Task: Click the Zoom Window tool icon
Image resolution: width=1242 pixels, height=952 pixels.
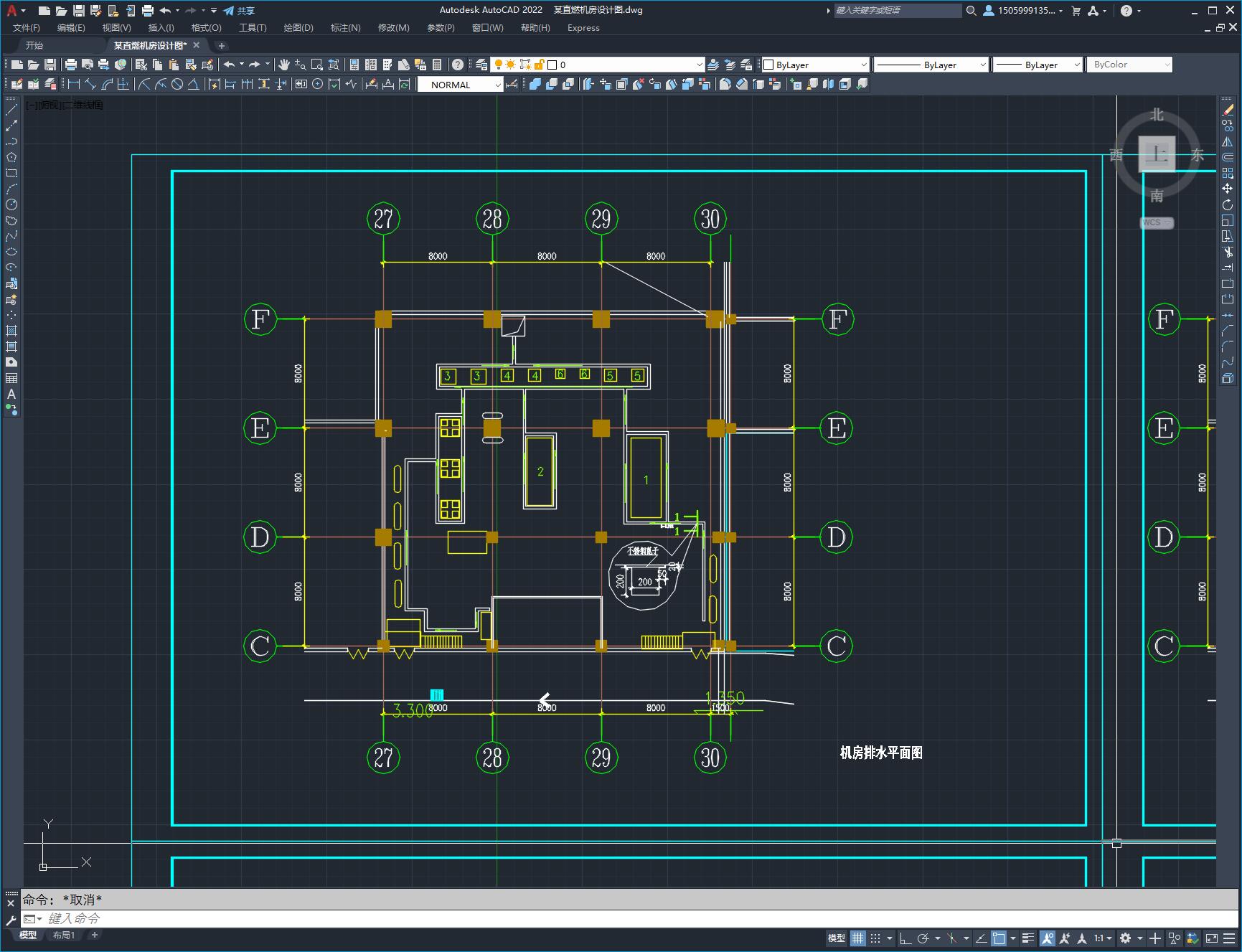Action: coord(317,65)
